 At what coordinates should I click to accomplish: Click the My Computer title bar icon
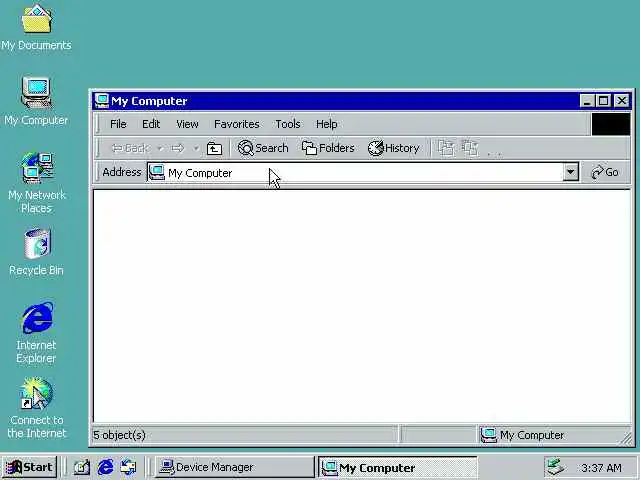point(102,101)
